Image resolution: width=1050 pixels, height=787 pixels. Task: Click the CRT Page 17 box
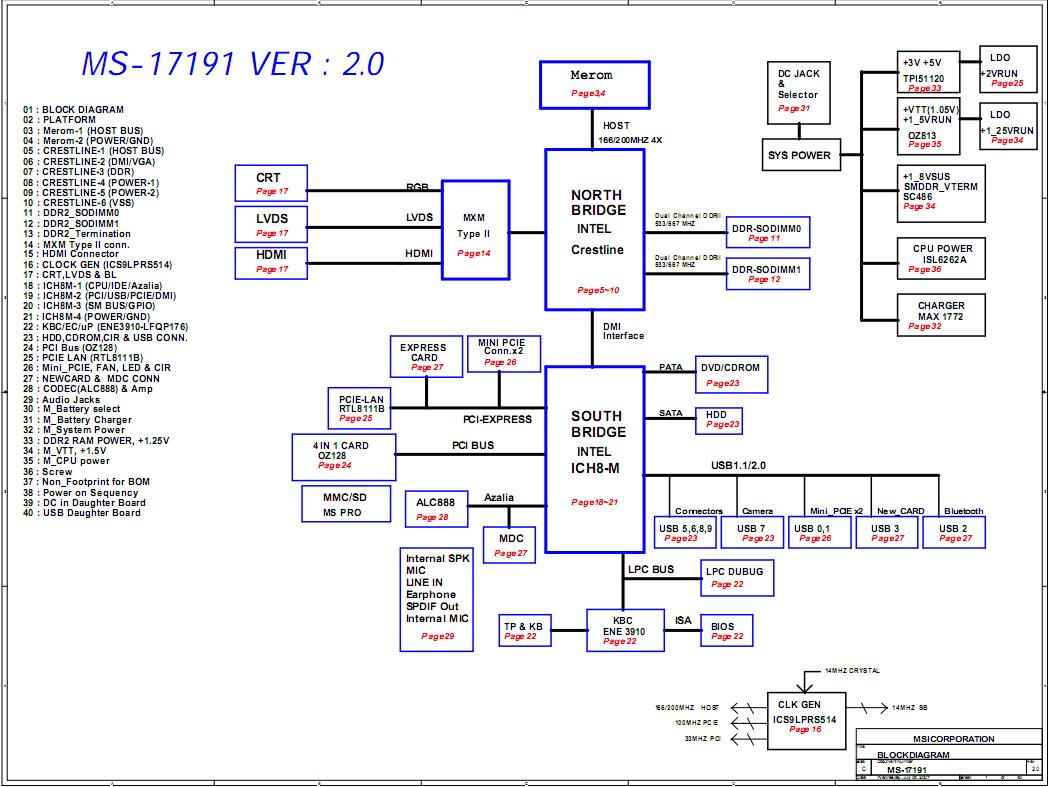[x=271, y=183]
